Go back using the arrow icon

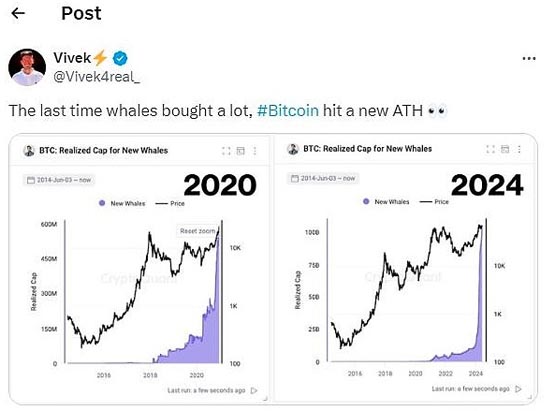pos(18,13)
